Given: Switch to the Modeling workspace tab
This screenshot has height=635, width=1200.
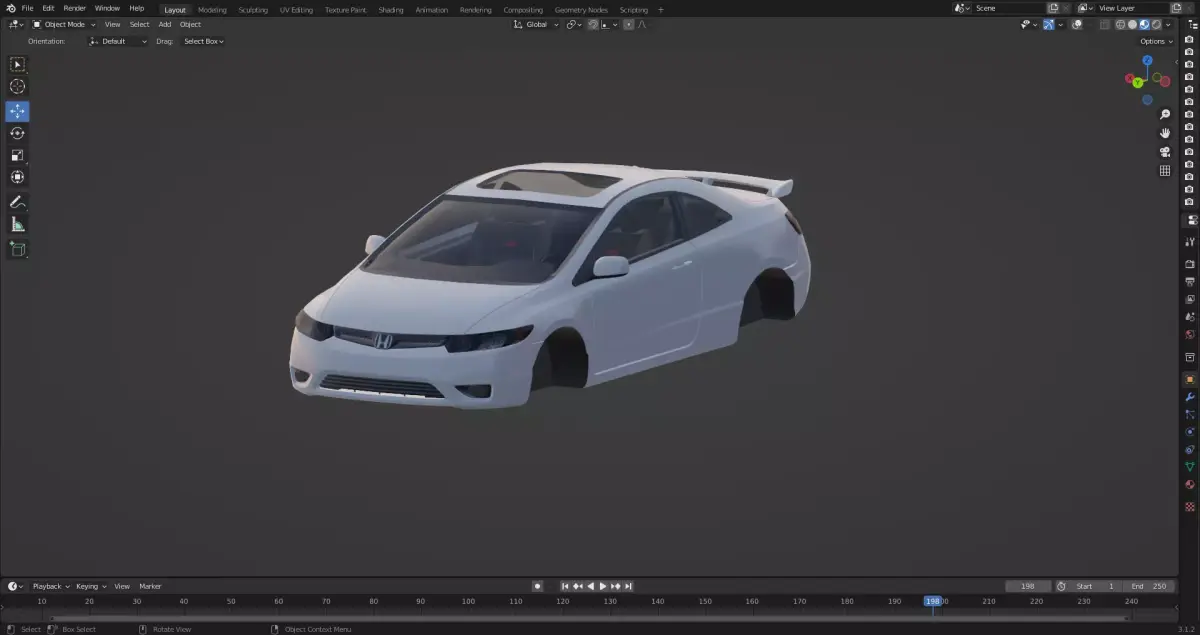Looking at the screenshot, I should (x=212, y=9).
